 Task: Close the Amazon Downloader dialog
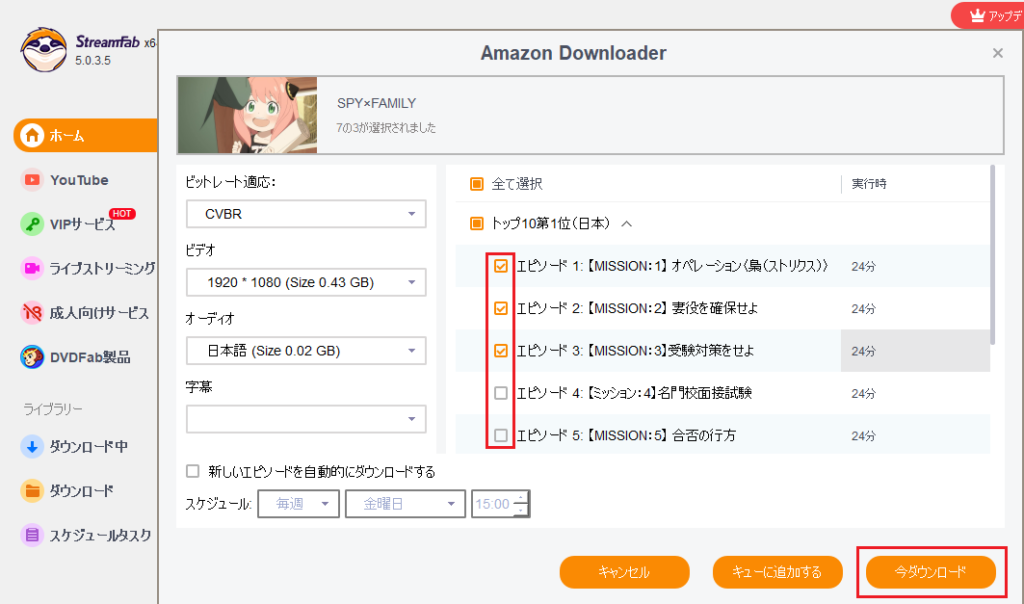click(997, 54)
